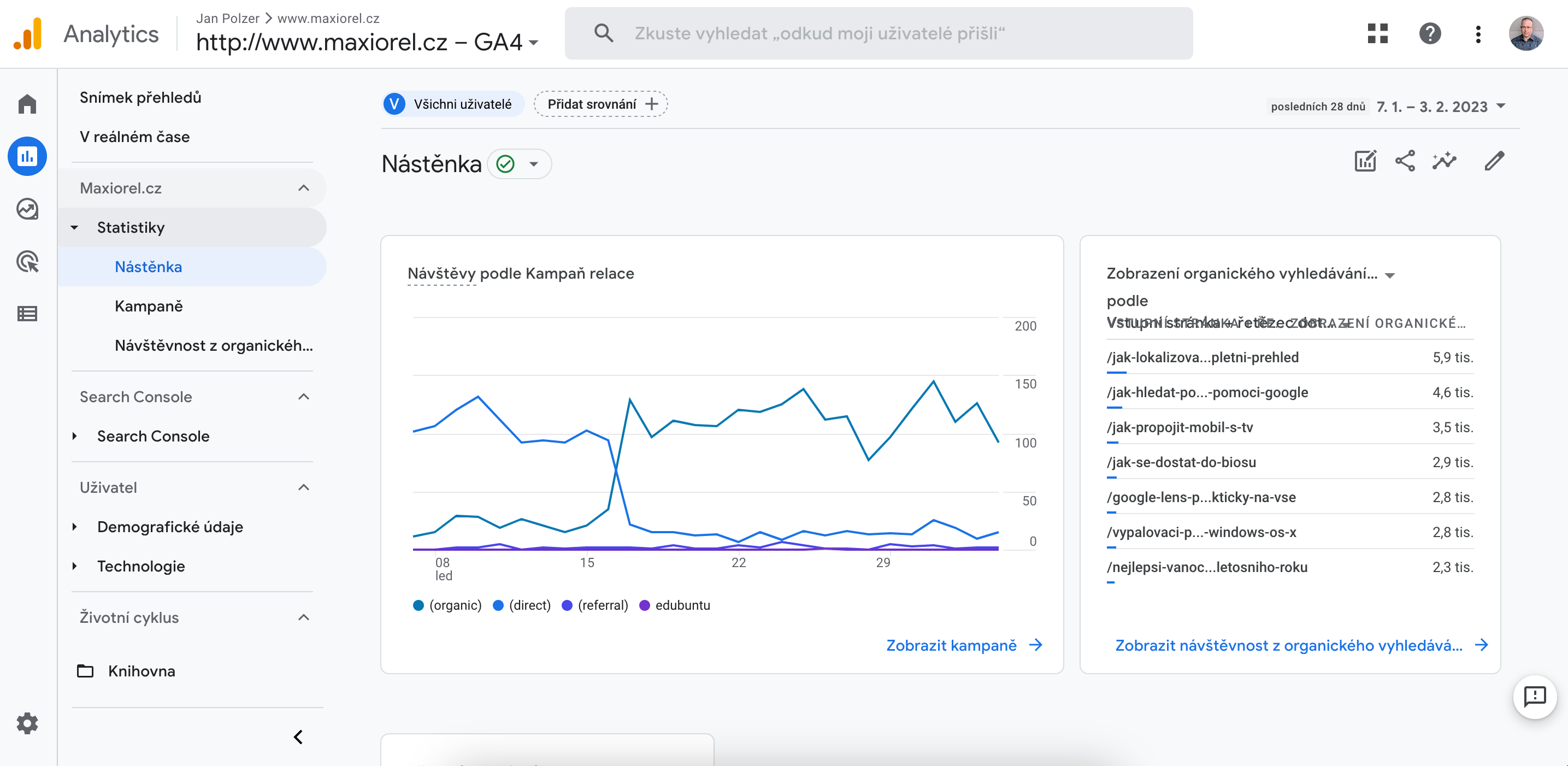Click the Analytics home icon
Image resolution: width=1568 pixels, height=766 pixels.
pos(27,104)
